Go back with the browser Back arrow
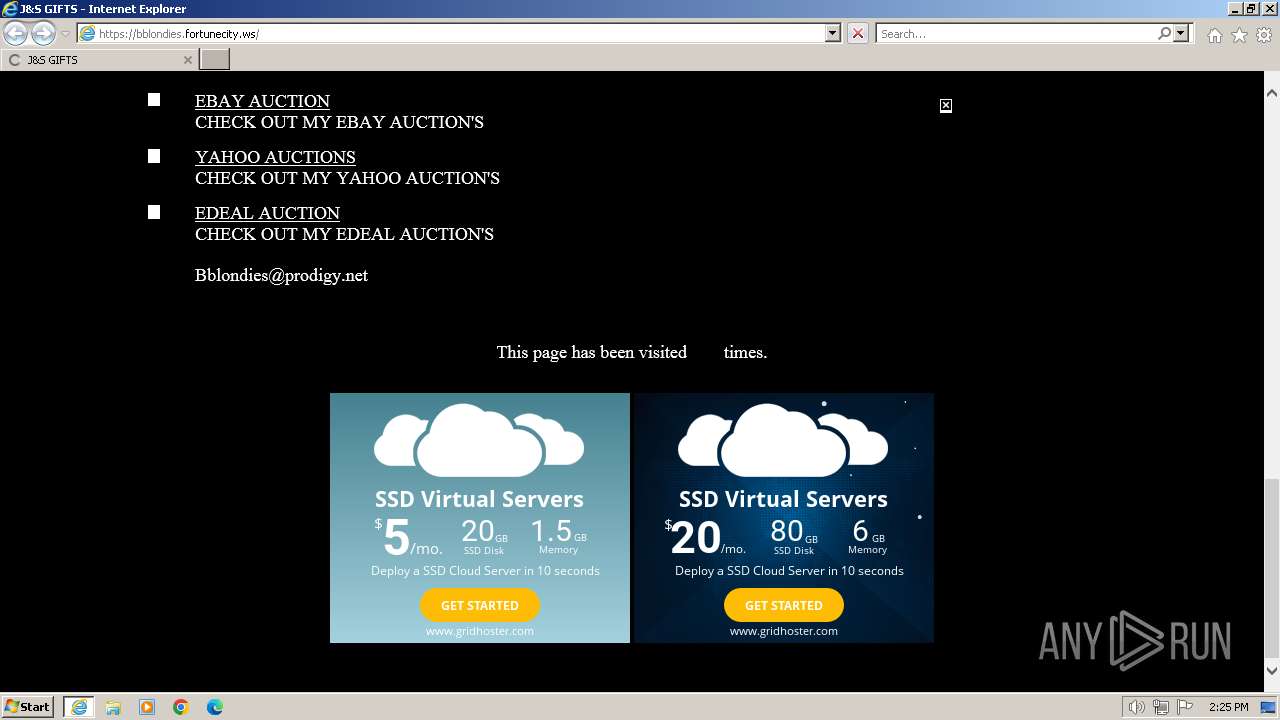 click(x=16, y=34)
